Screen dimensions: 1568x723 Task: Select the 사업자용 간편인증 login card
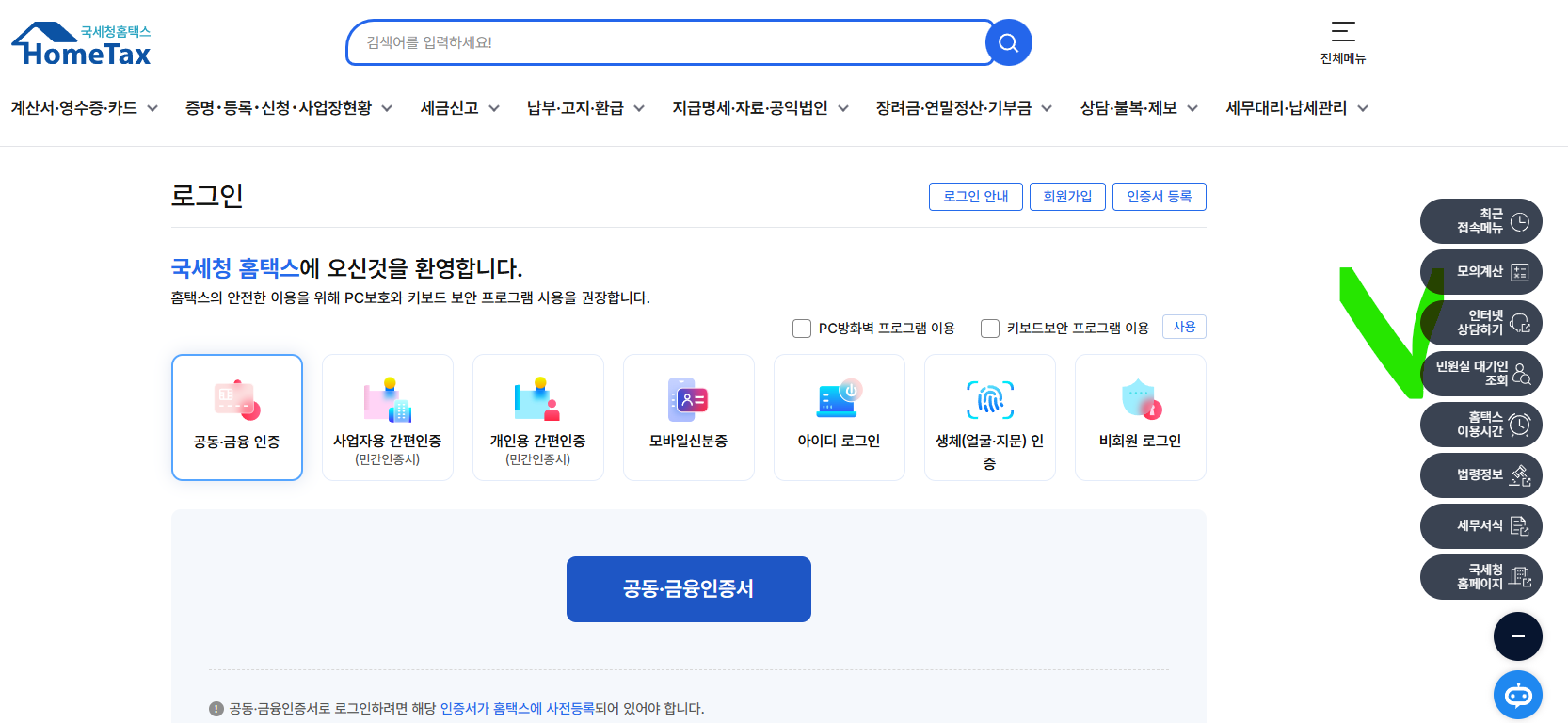point(388,417)
